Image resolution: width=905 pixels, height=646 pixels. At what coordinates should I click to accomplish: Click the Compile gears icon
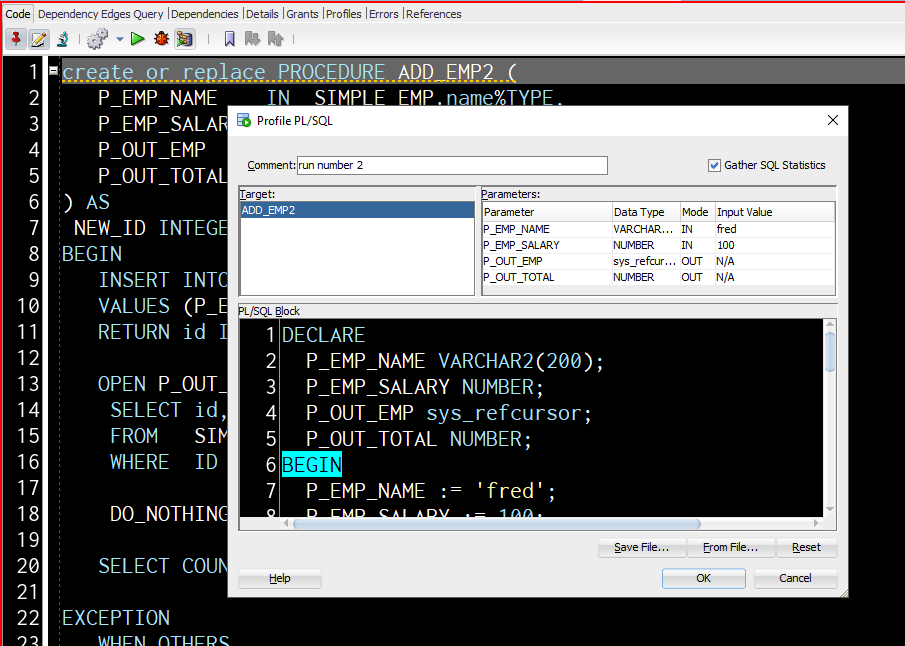coord(97,39)
